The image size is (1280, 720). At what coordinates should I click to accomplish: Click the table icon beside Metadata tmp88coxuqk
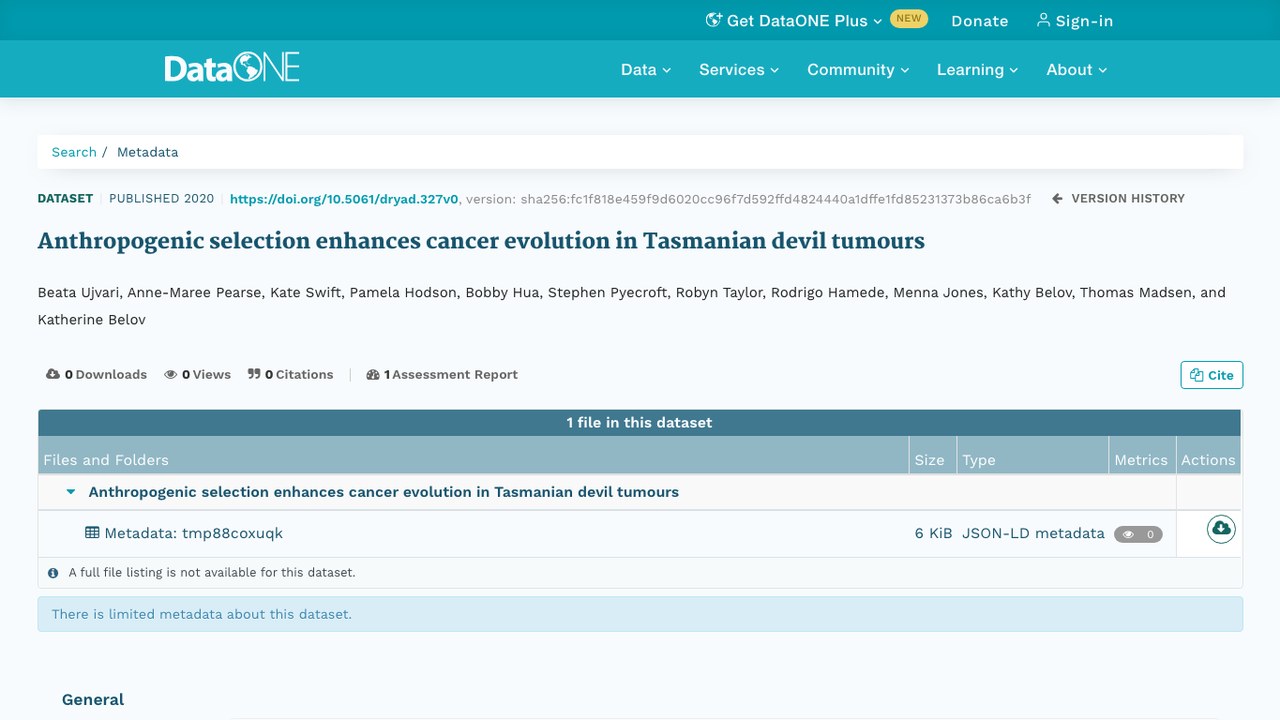[x=92, y=533]
